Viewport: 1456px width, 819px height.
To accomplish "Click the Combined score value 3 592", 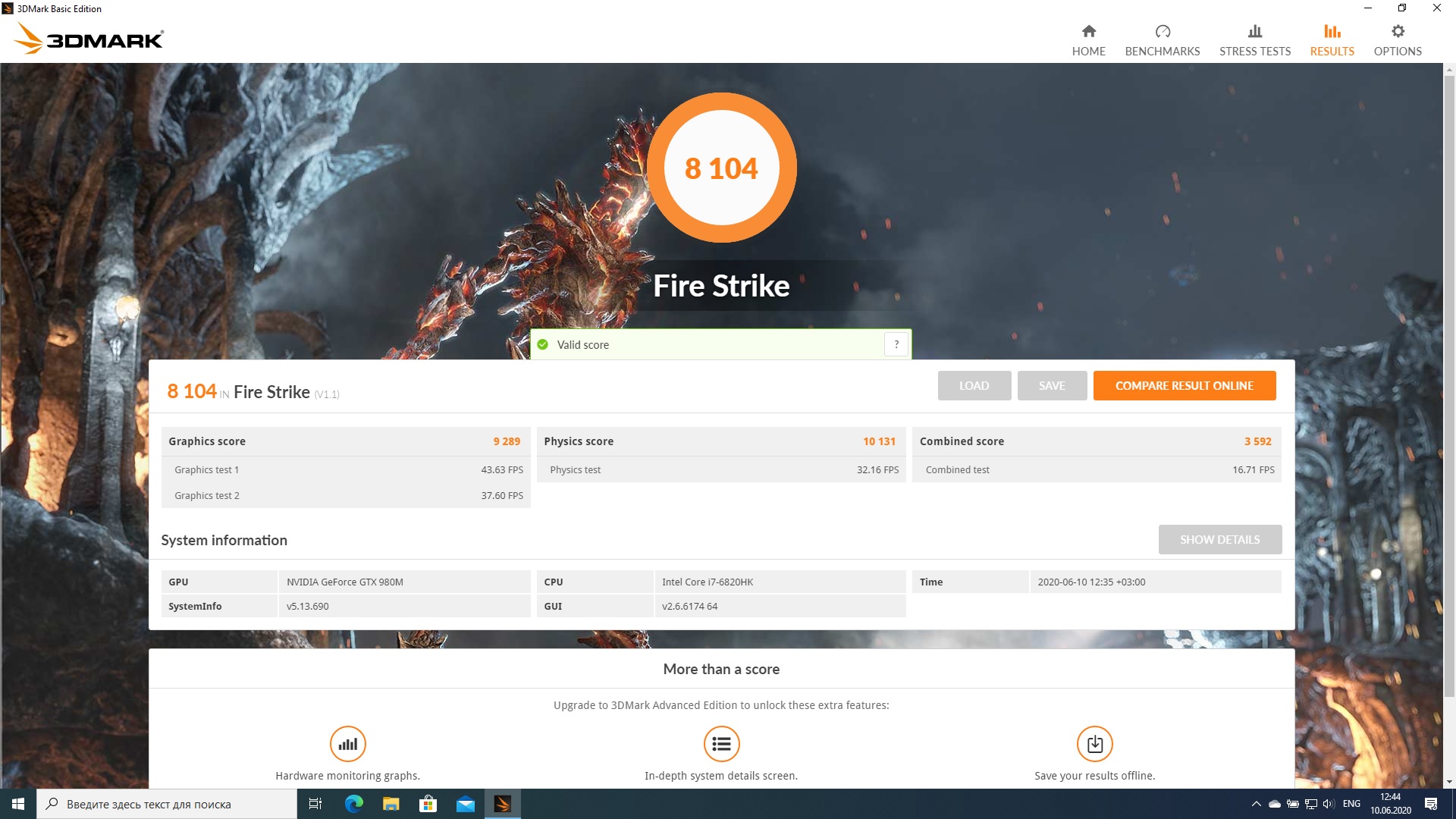I will [x=1257, y=441].
